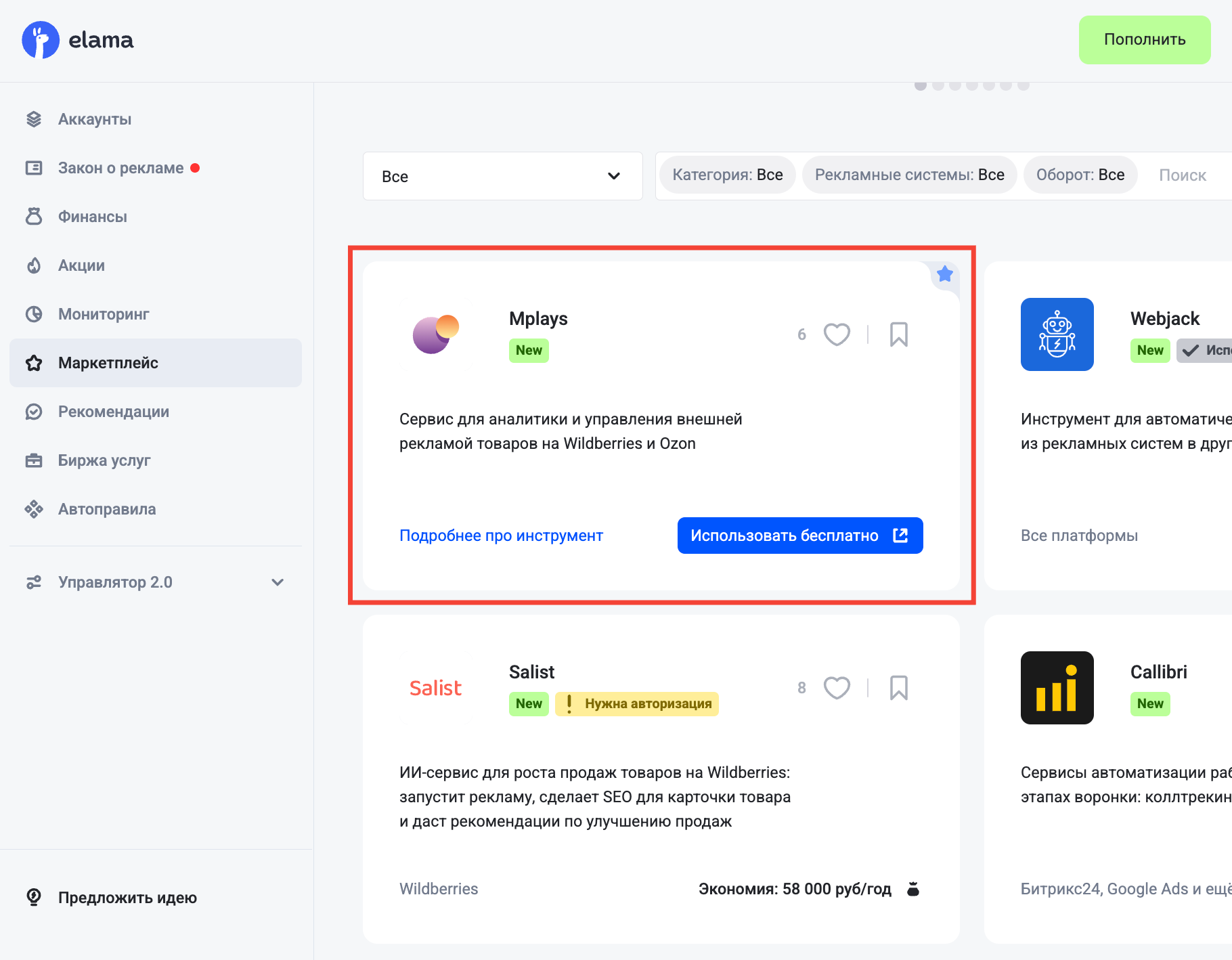Image resolution: width=1232 pixels, height=960 pixels.
Task: Open Мониторинг section in sidebar
Action: (104, 314)
